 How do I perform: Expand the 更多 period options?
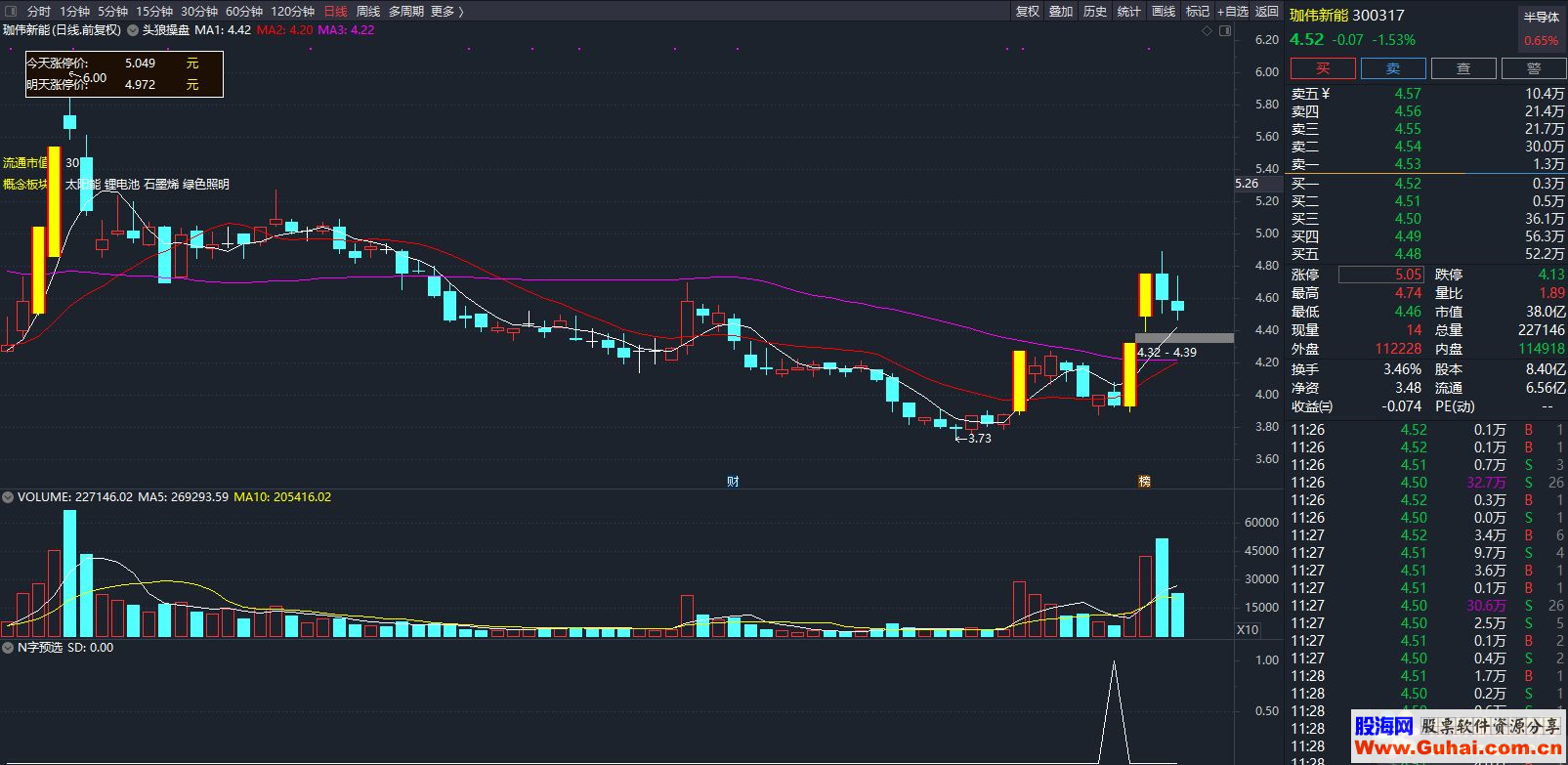click(x=446, y=11)
